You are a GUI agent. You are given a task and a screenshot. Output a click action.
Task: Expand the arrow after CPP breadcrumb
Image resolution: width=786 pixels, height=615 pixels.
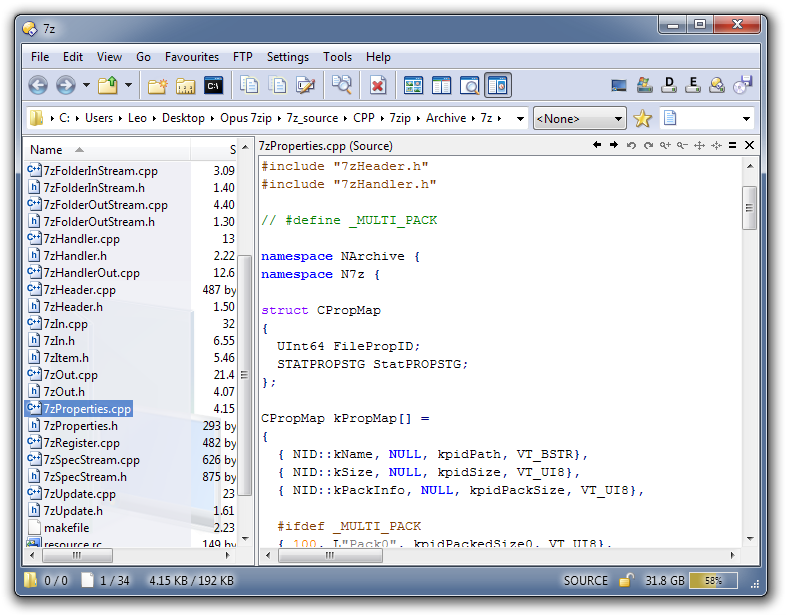coord(382,119)
